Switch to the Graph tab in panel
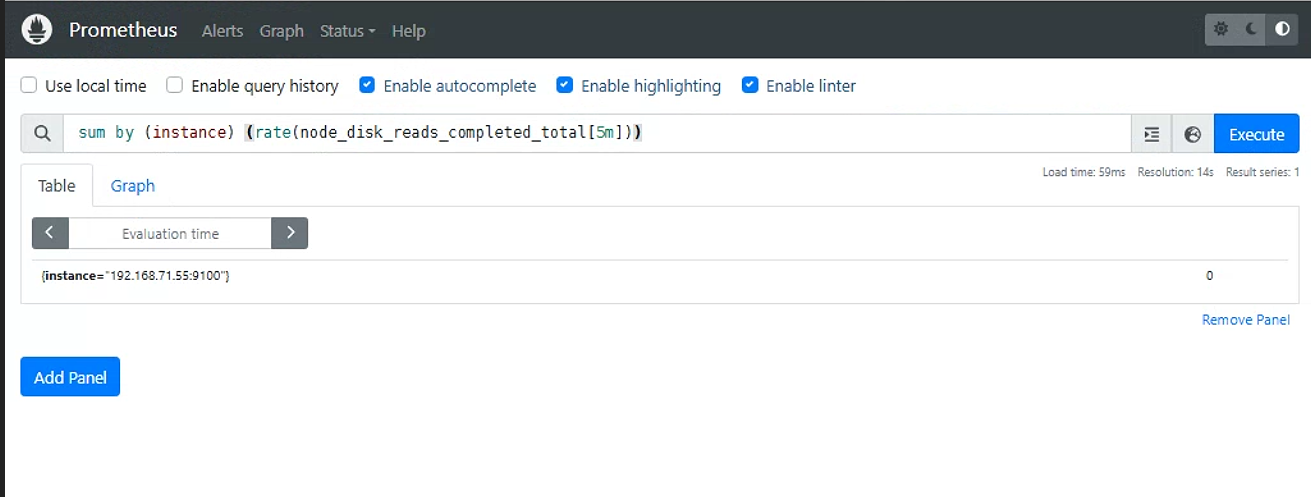This screenshot has height=497, width=1311. click(133, 186)
